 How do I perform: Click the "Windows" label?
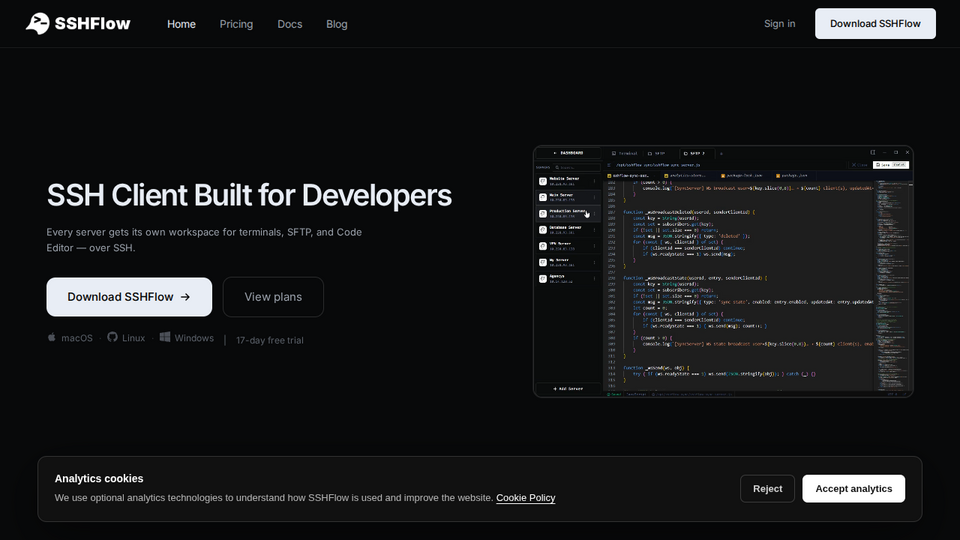[x=194, y=338]
